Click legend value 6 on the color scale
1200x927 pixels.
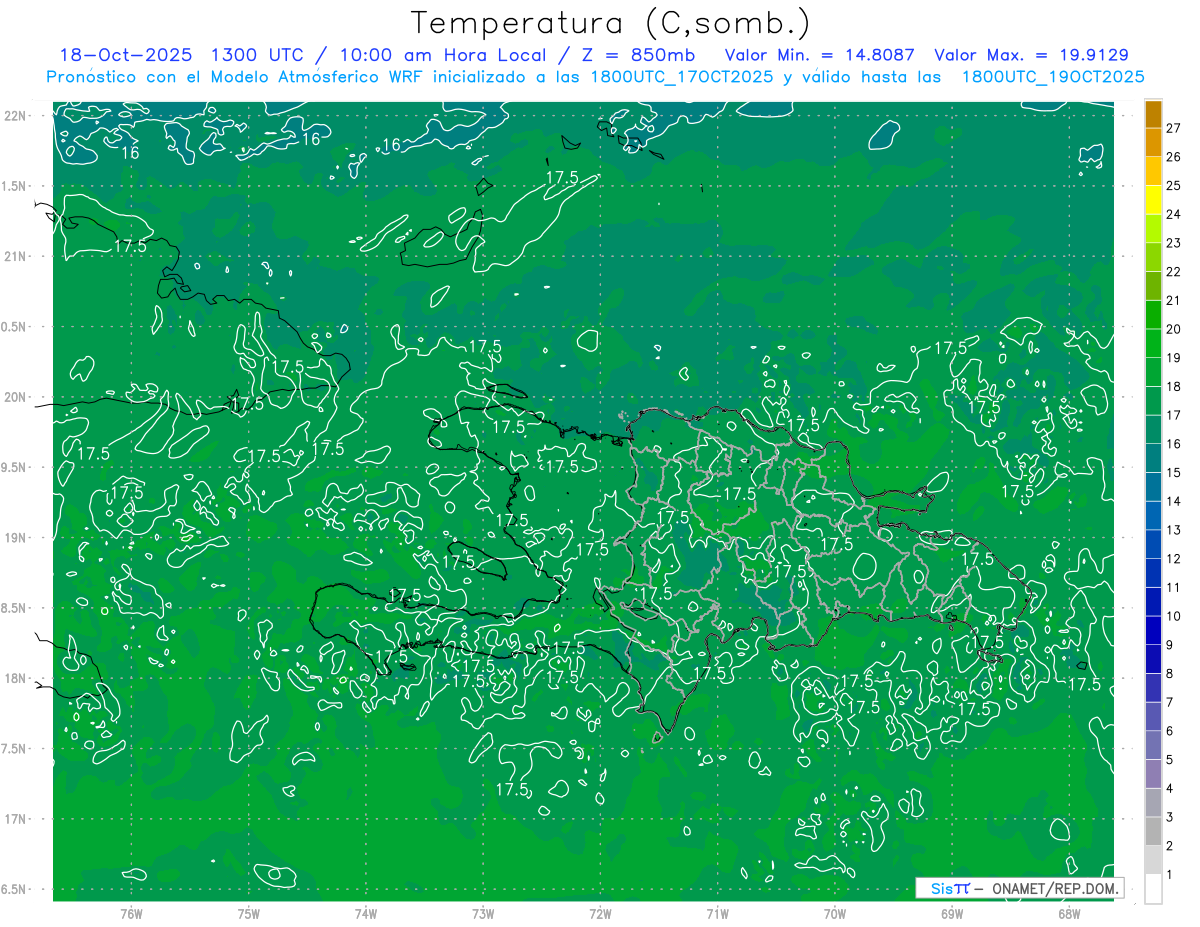point(1170,731)
